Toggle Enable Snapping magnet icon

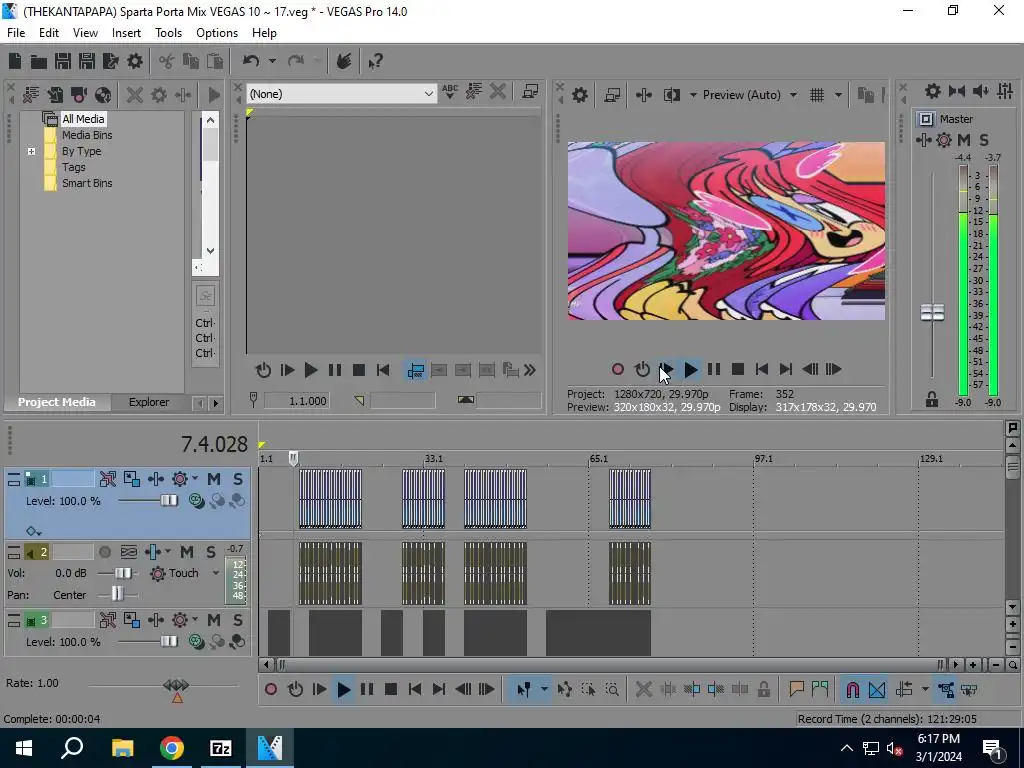852,690
